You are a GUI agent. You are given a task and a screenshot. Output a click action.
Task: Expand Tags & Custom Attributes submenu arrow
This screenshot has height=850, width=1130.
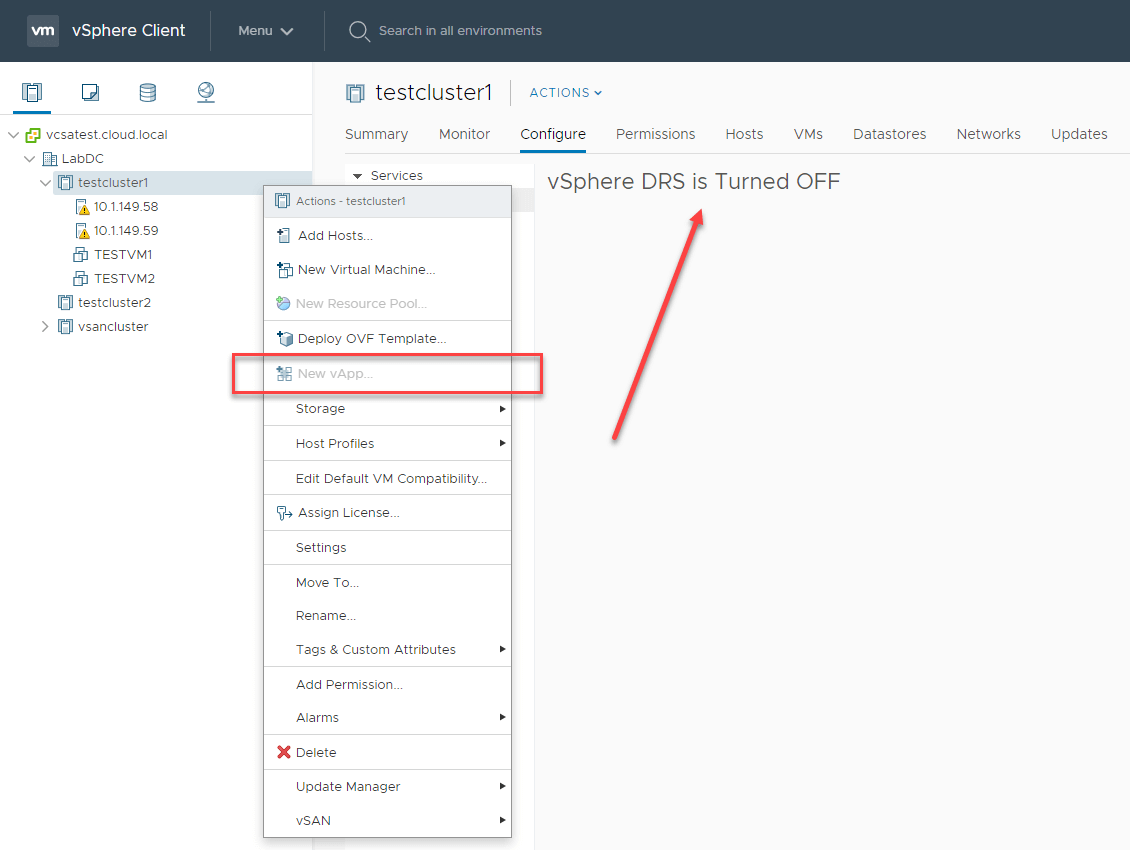[502, 650]
